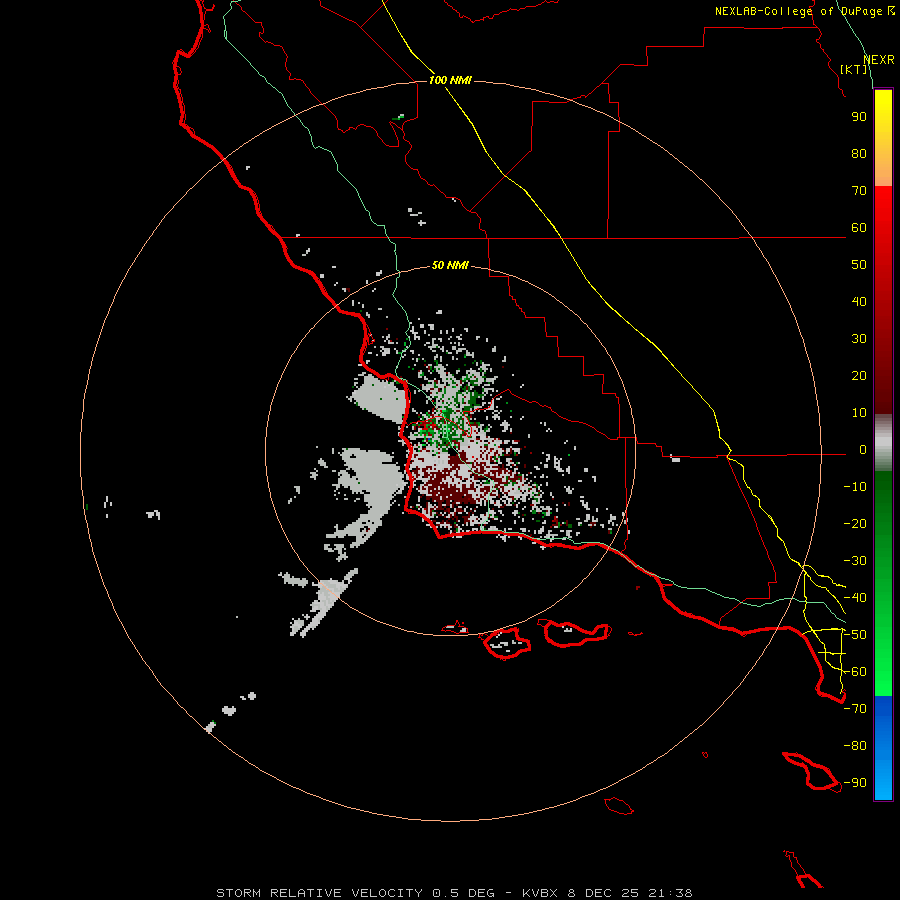
Task: Click the 80 knot scale label
Action: (x=859, y=153)
